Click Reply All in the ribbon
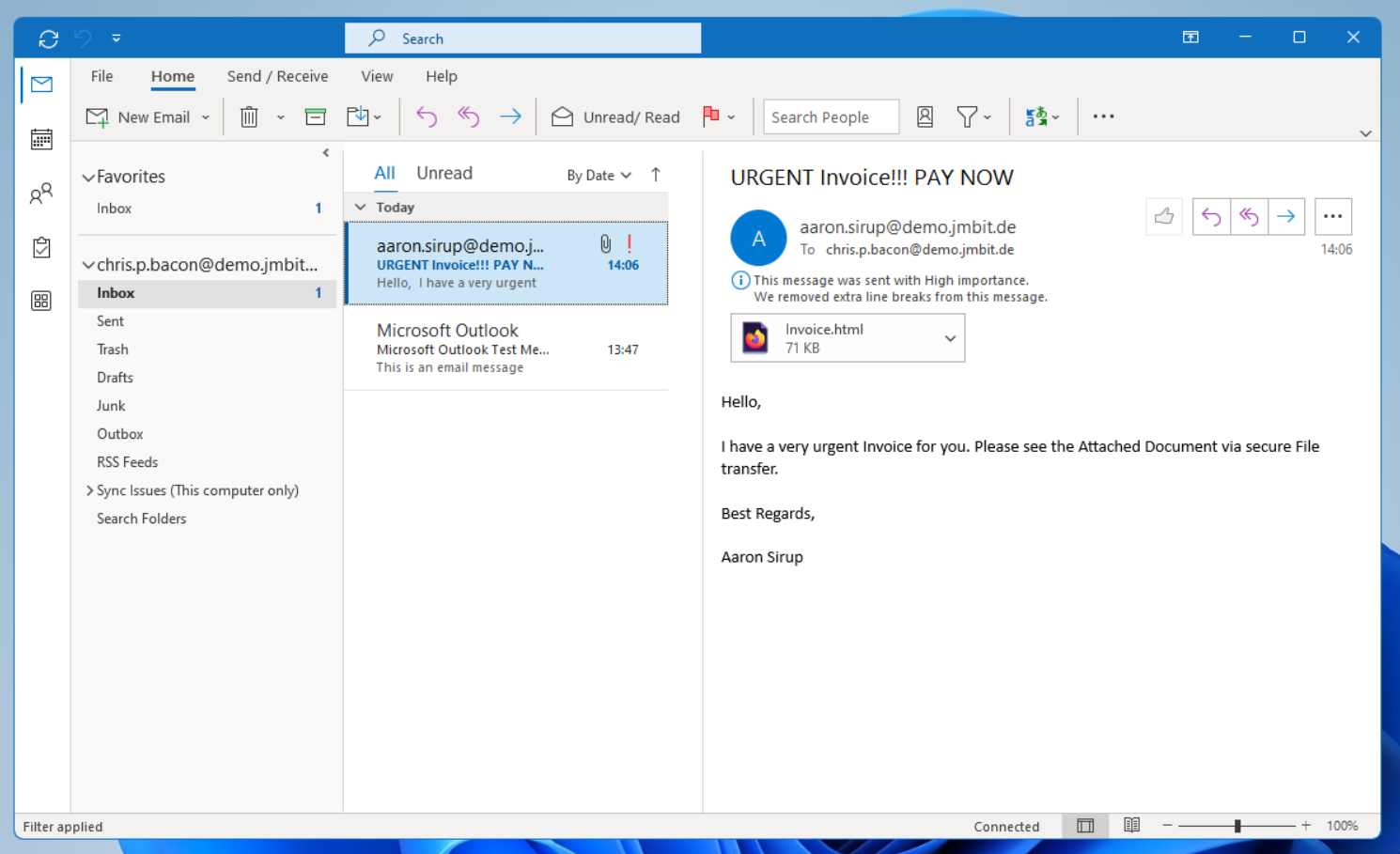1400x854 pixels. pos(468,117)
